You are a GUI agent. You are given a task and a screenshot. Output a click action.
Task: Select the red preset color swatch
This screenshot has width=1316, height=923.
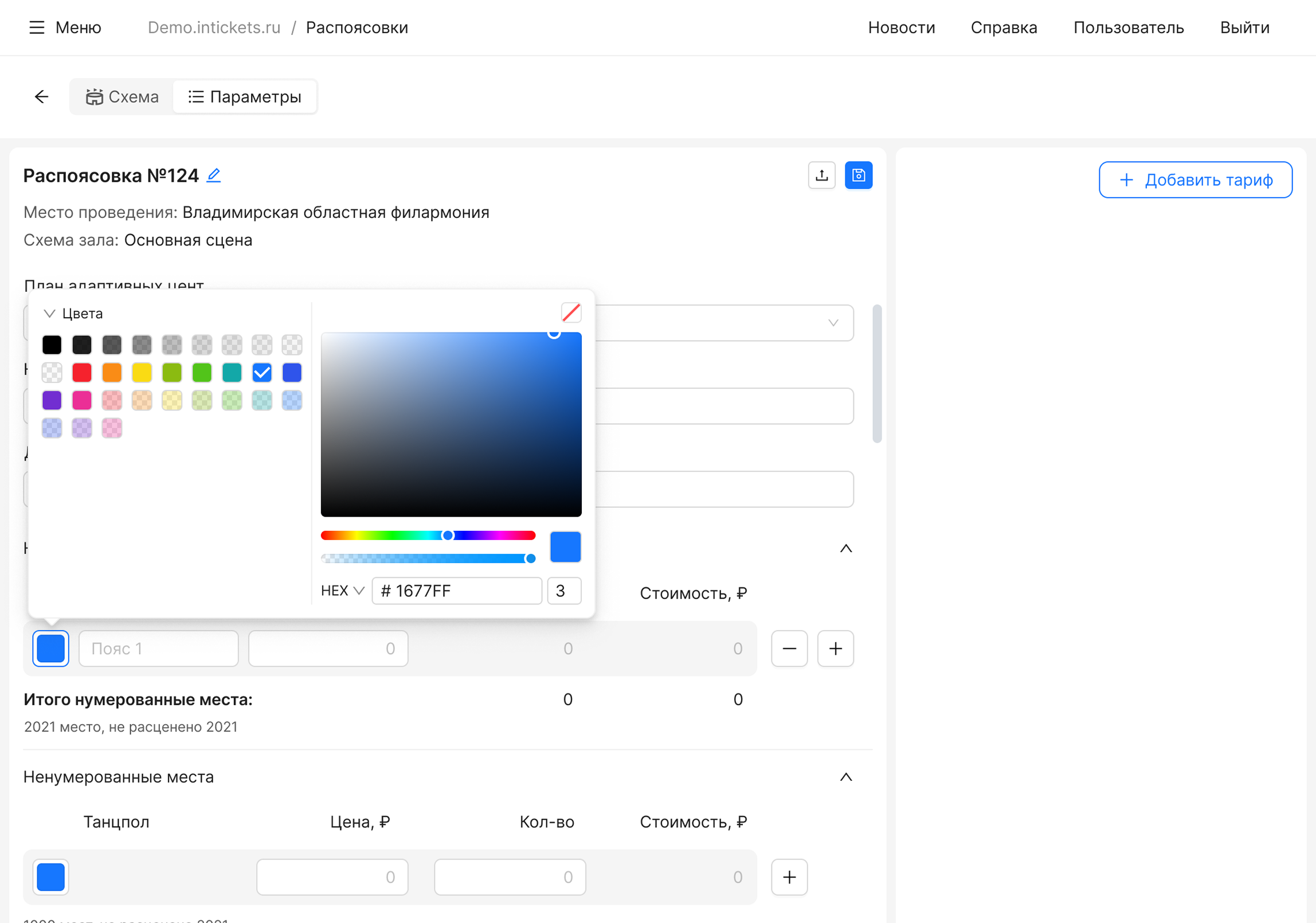click(x=82, y=373)
